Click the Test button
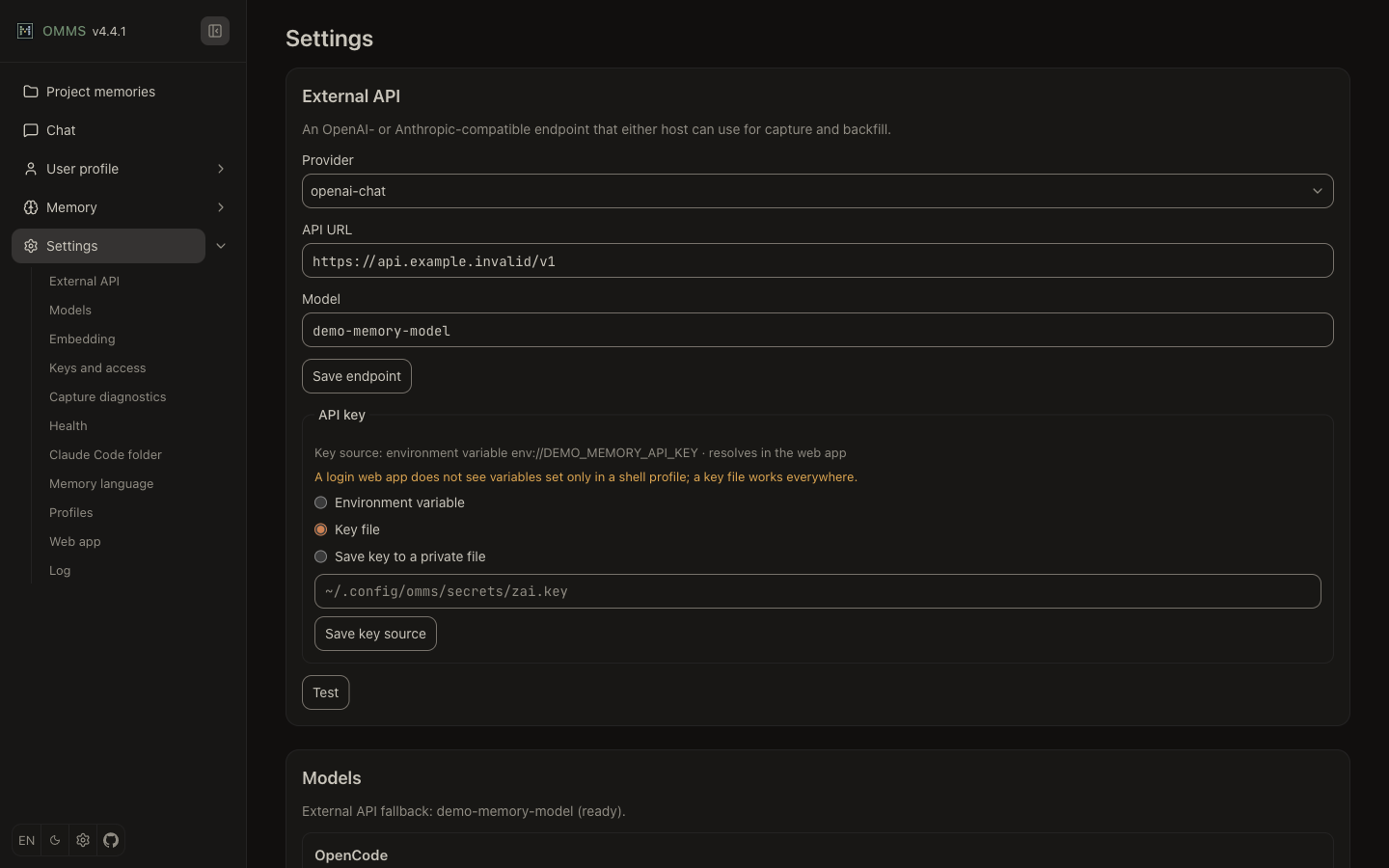This screenshot has width=1389, height=868. pos(326,692)
